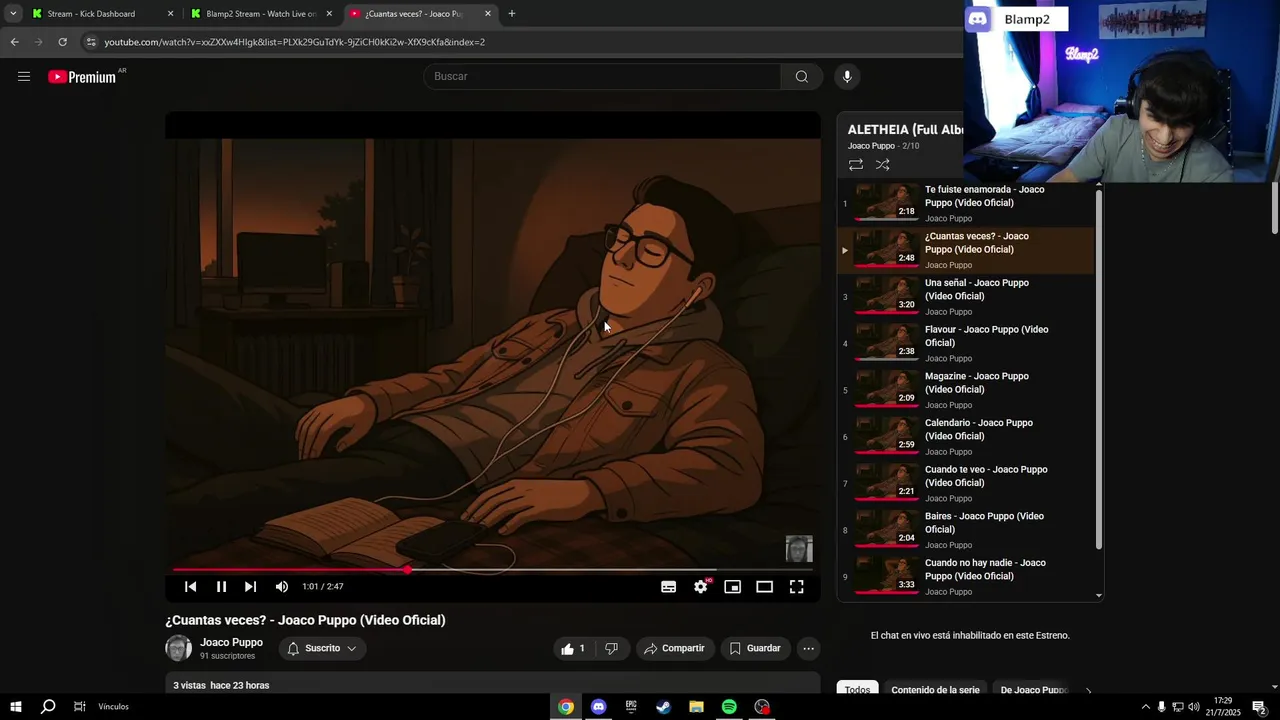This screenshot has height=720, width=1280.
Task: Open a new browser tab
Action: (x=512, y=14)
